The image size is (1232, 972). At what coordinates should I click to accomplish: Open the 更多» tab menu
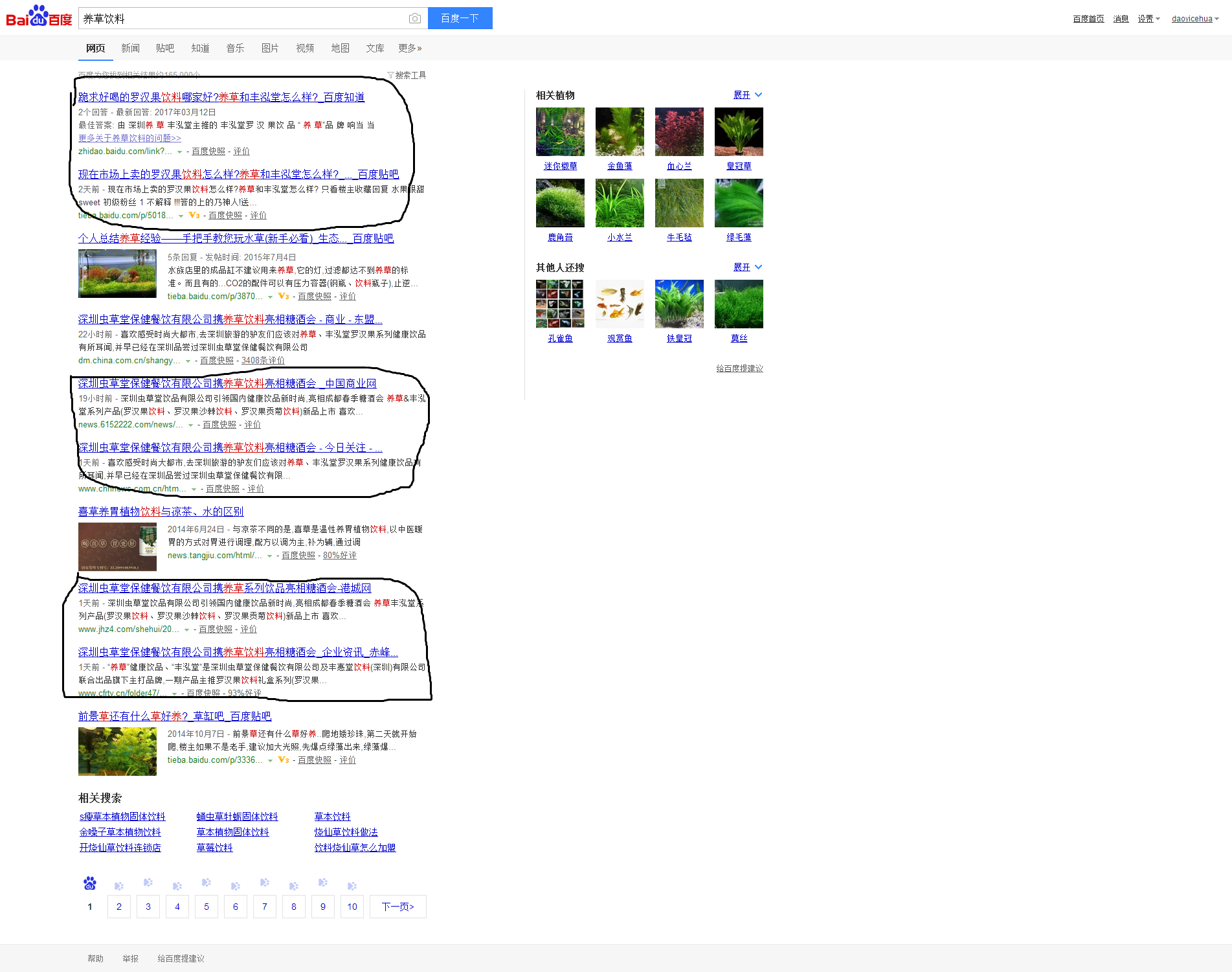coord(410,48)
